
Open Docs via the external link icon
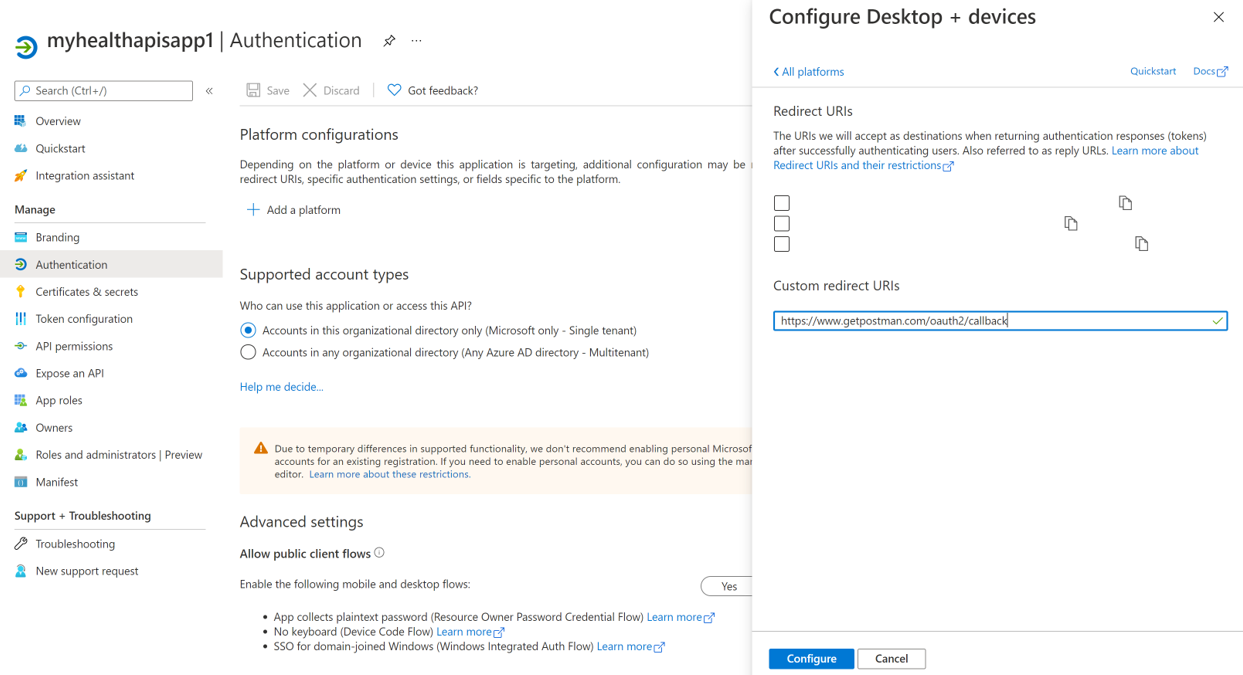1222,70
